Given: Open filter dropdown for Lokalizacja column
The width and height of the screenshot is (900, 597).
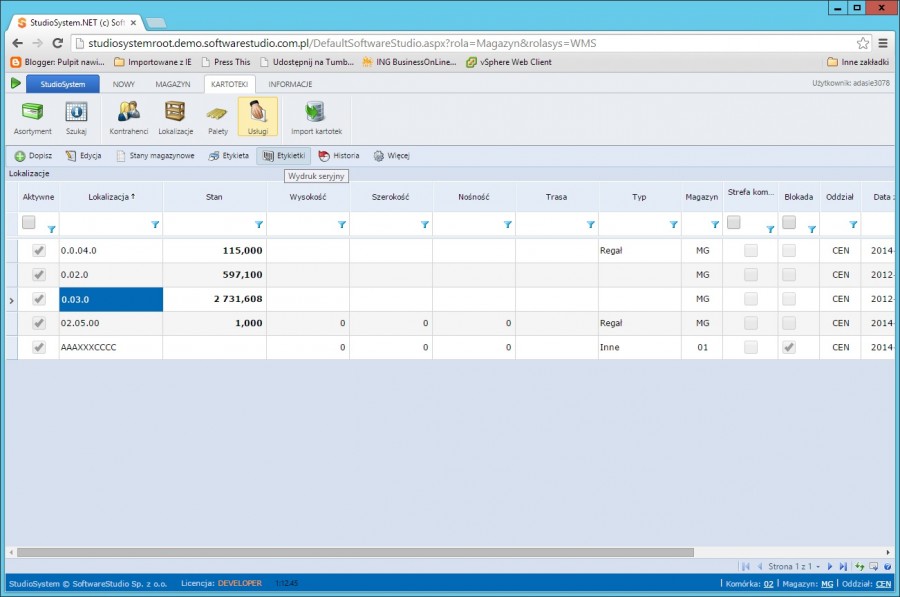Looking at the screenshot, I should (155, 225).
